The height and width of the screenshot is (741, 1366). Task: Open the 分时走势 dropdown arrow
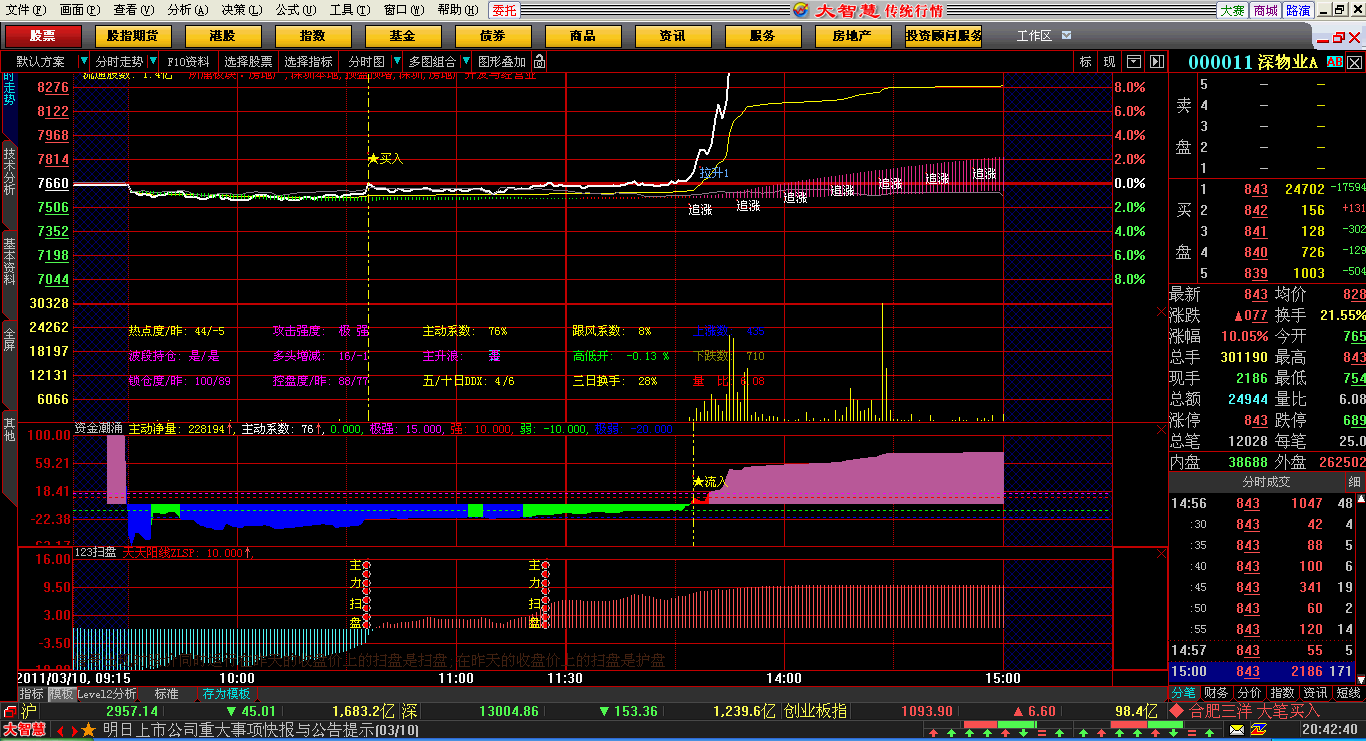(x=153, y=62)
